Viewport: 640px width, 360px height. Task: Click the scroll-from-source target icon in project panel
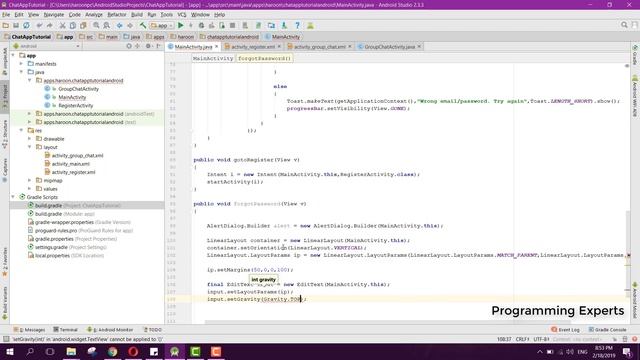click(x=129, y=46)
